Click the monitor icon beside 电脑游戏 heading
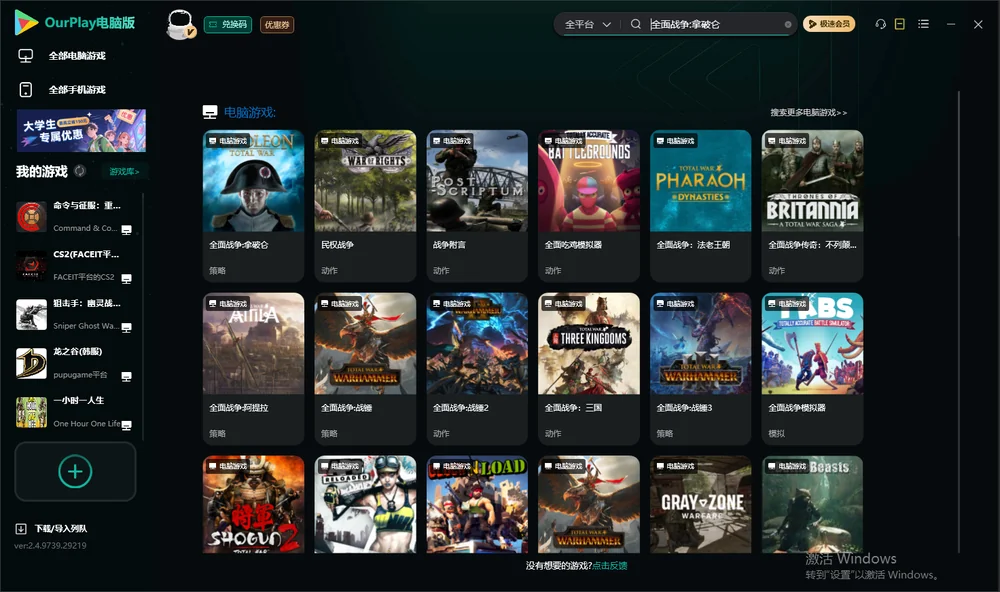Viewport: 1000px width, 592px height. tap(210, 112)
